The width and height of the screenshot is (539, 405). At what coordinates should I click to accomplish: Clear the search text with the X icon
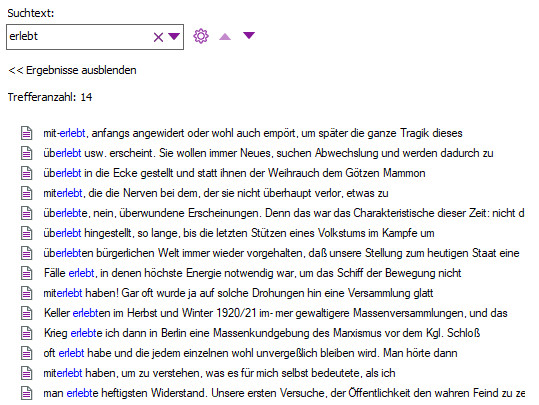[158, 37]
